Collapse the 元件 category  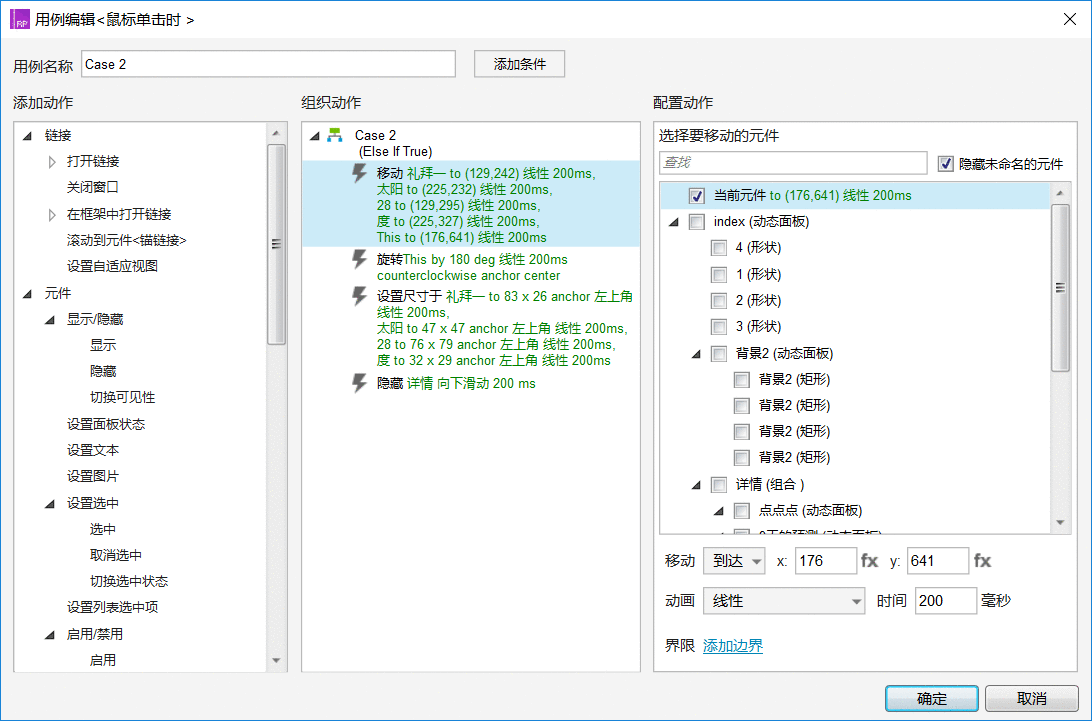tap(27, 294)
